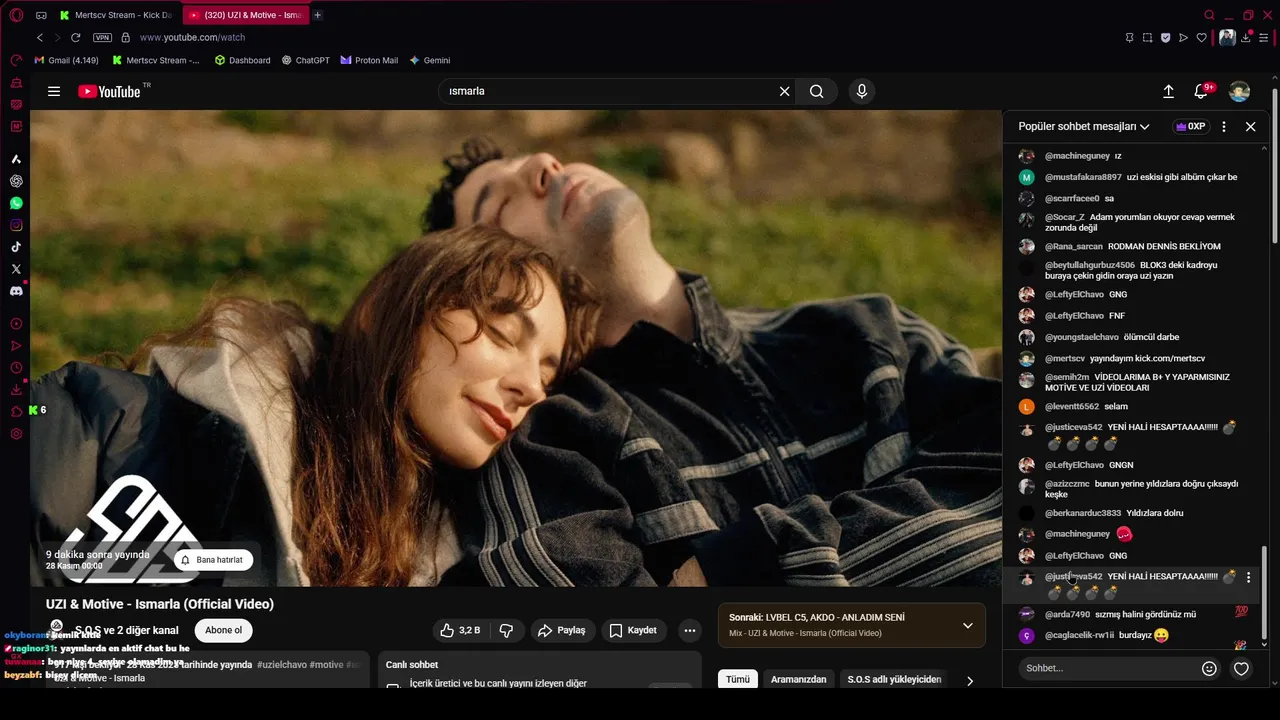Open the Opera GX main menu logo
This screenshot has width=1280, height=720.
(16, 15)
